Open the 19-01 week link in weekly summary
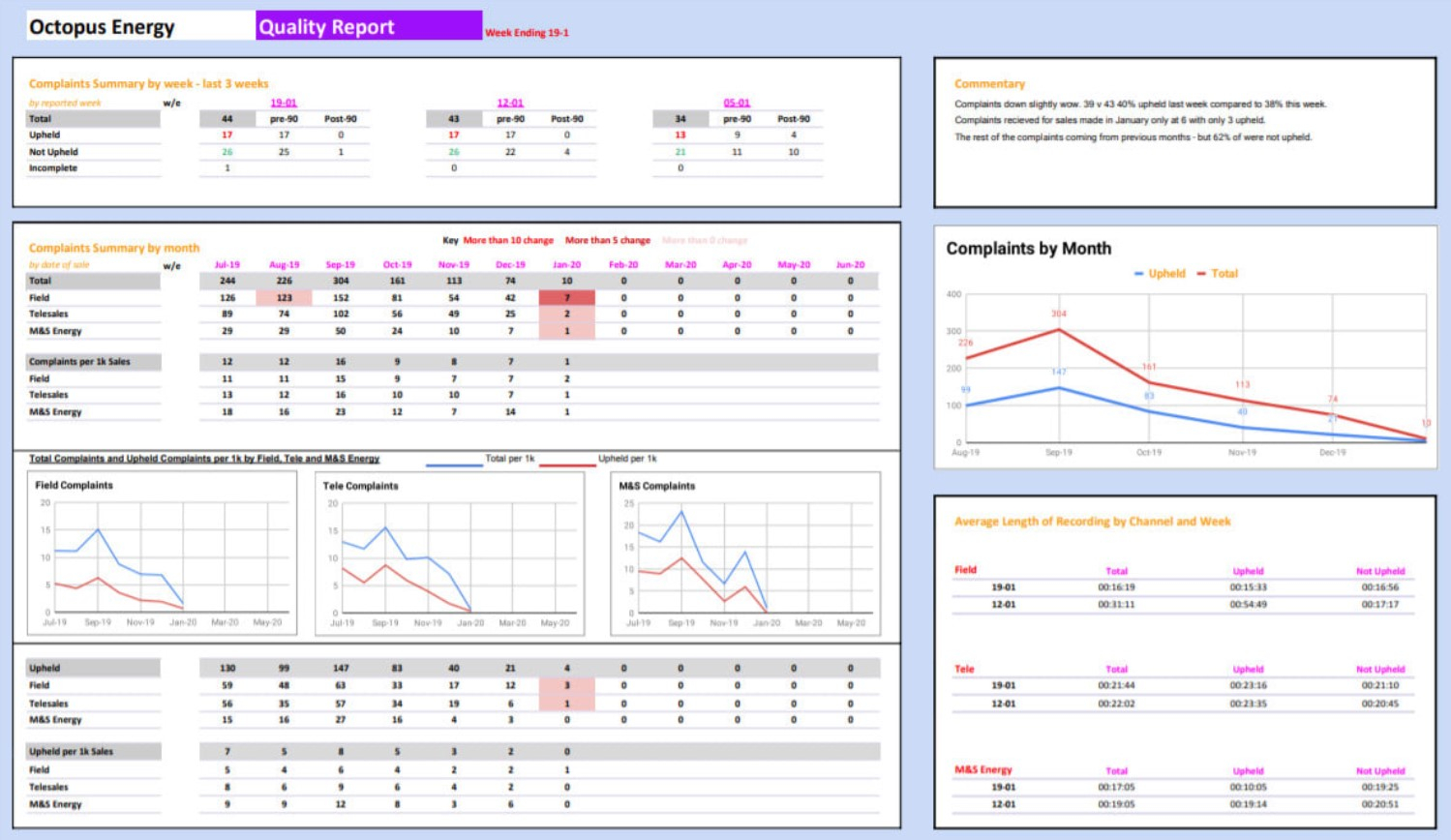Image resolution: width=1451 pixels, height=840 pixels. pos(284,103)
